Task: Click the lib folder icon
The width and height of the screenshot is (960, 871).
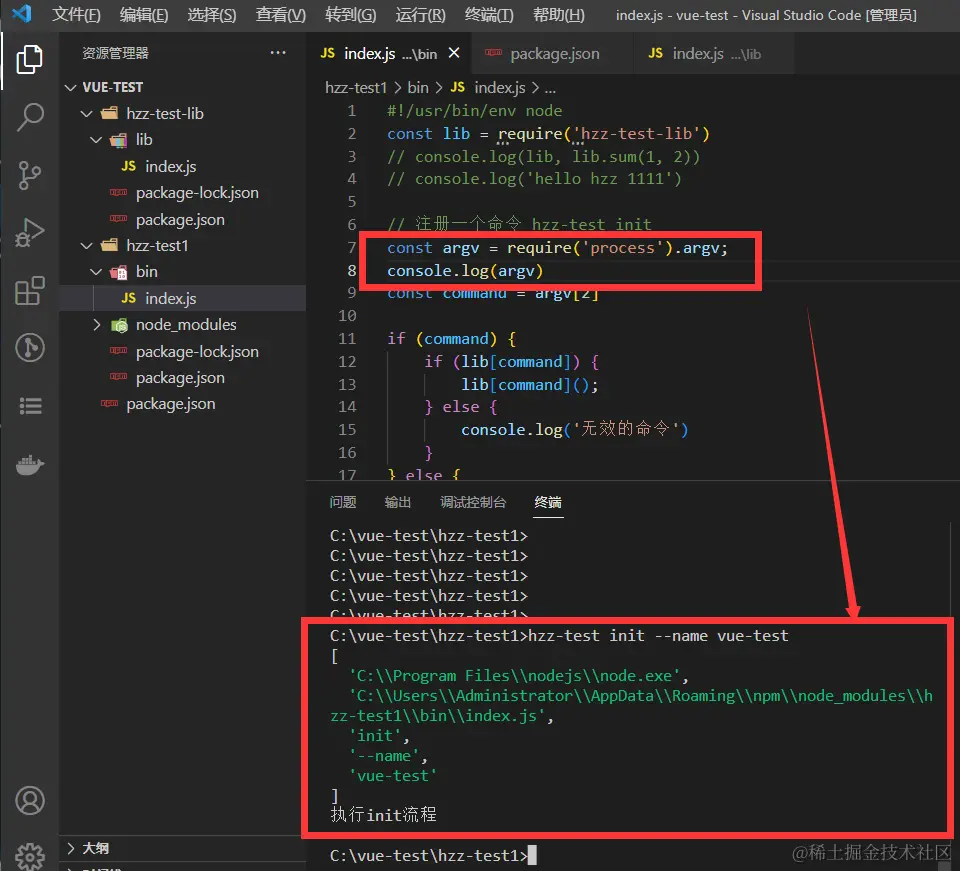Action: pos(119,140)
